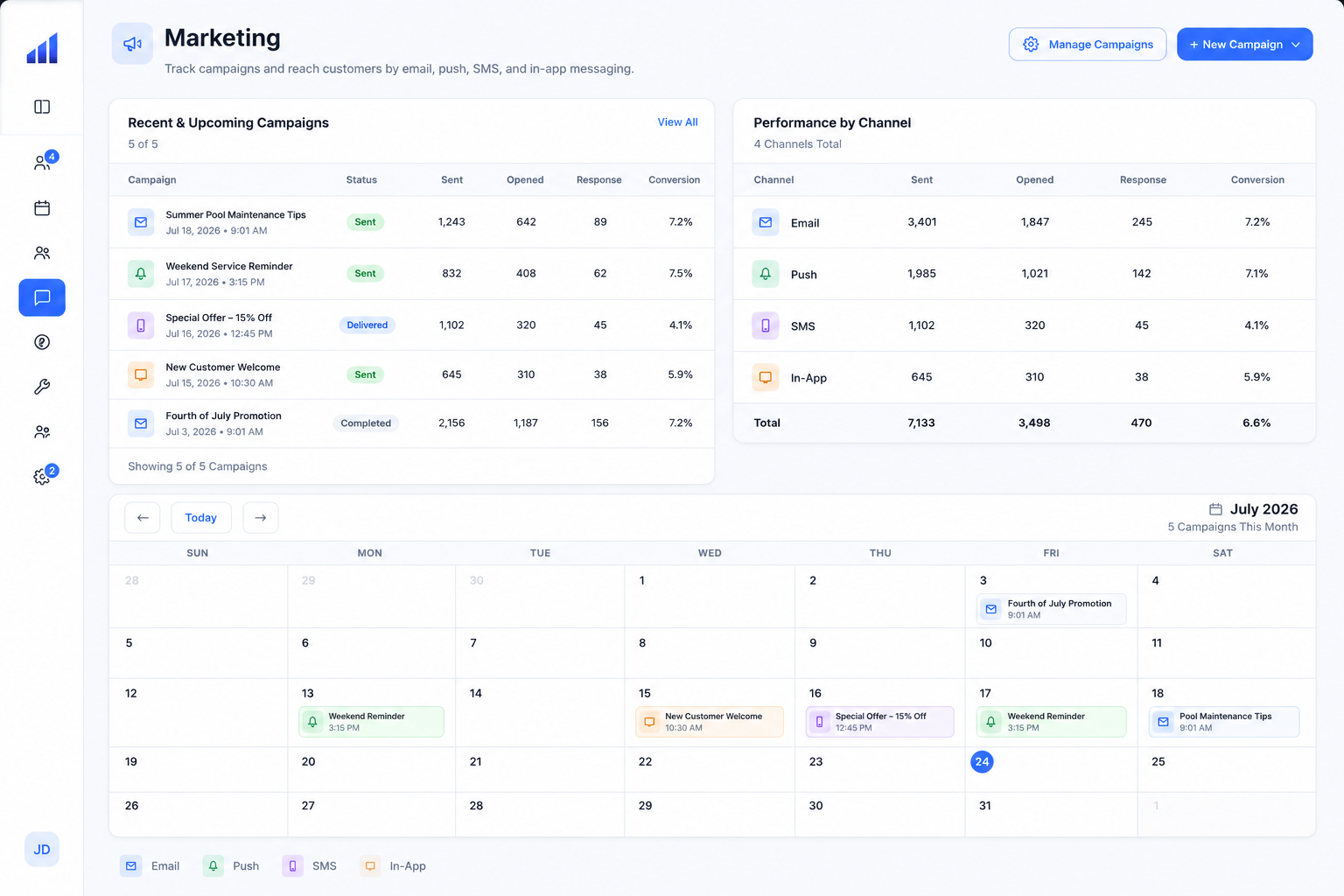Select highlighted day 24 in calendar
1344x896 pixels.
pyautogui.click(x=982, y=762)
